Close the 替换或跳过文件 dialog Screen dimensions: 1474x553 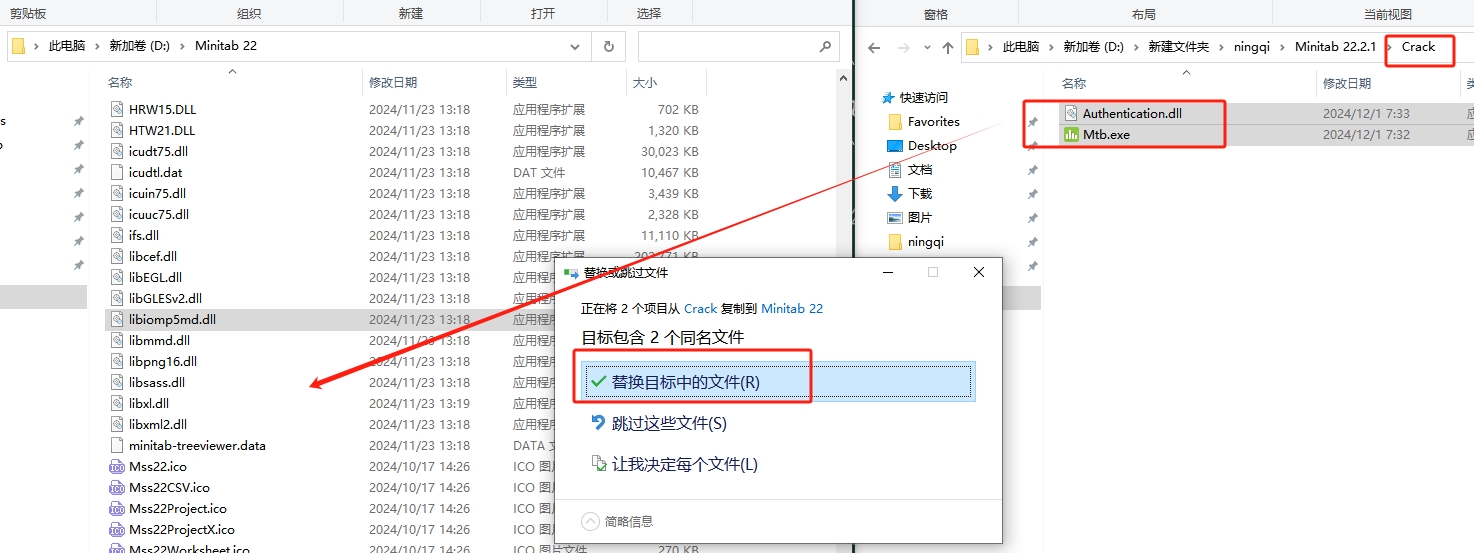pyautogui.click(x=979, y=272)
